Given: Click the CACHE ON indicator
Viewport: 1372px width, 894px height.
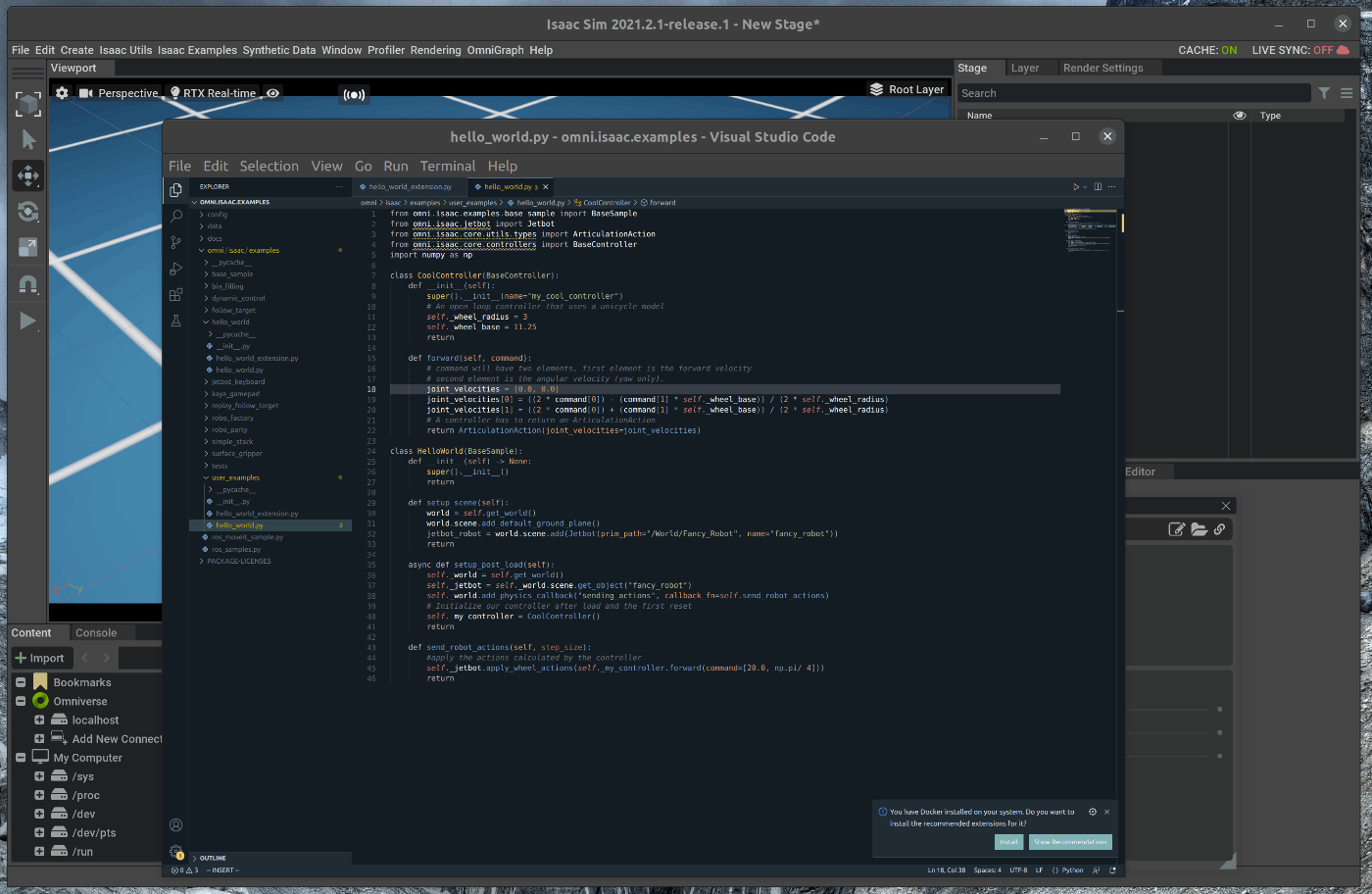Looking at the screenshot, I should [x=1207, y=50].
